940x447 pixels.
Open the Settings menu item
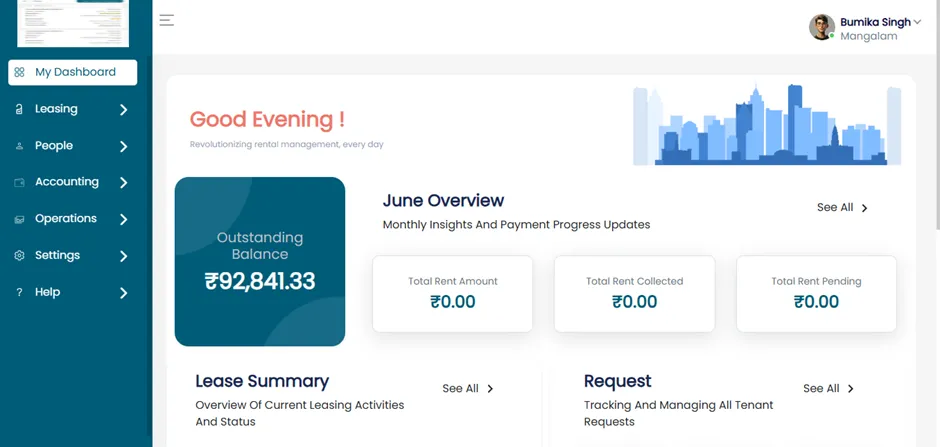tap(73, 256)
